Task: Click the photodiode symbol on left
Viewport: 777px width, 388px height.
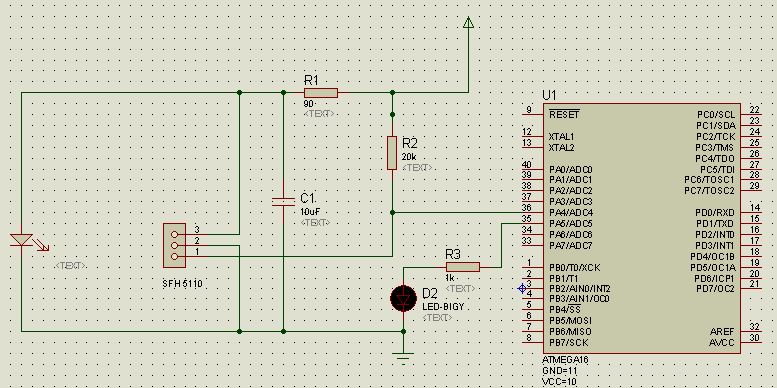Action: coord(22,240)
